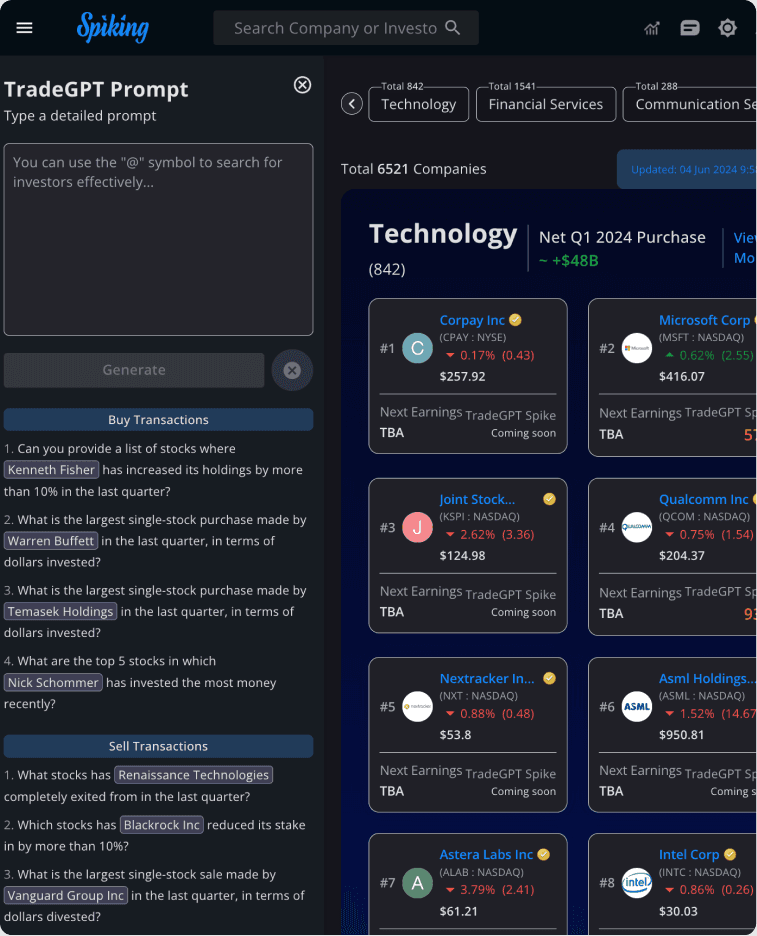Screen dimensions: 757x936
Task: Select the Temasek Holdings investor tag
Action: [60, 611]
